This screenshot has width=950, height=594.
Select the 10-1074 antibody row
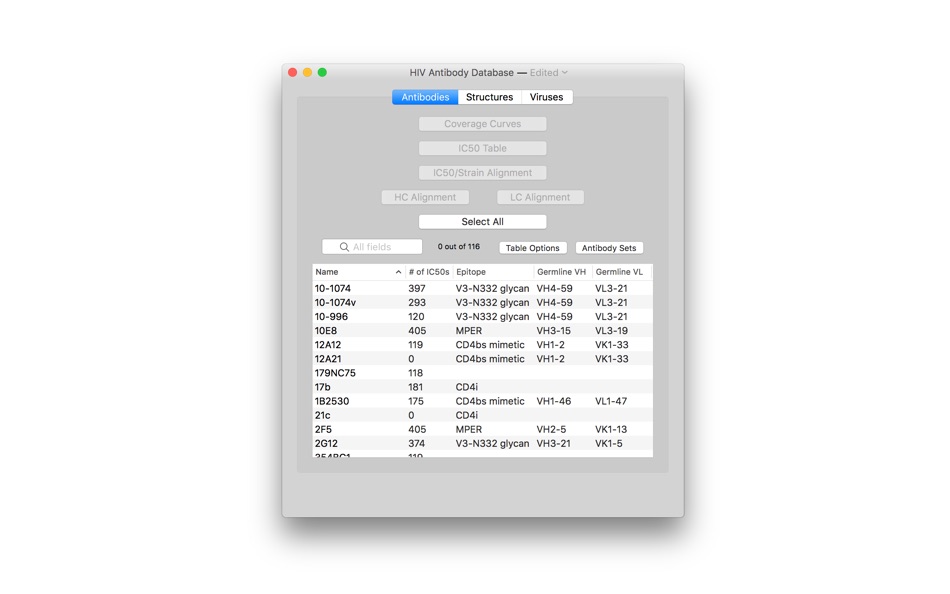482,289
